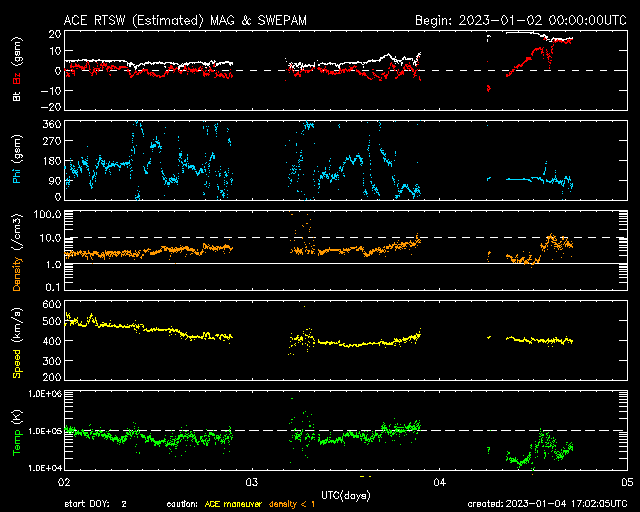Click the orange 'Density (/cm3)' axis label
This screenshot has height=512, width=640.
coord(17,252)
